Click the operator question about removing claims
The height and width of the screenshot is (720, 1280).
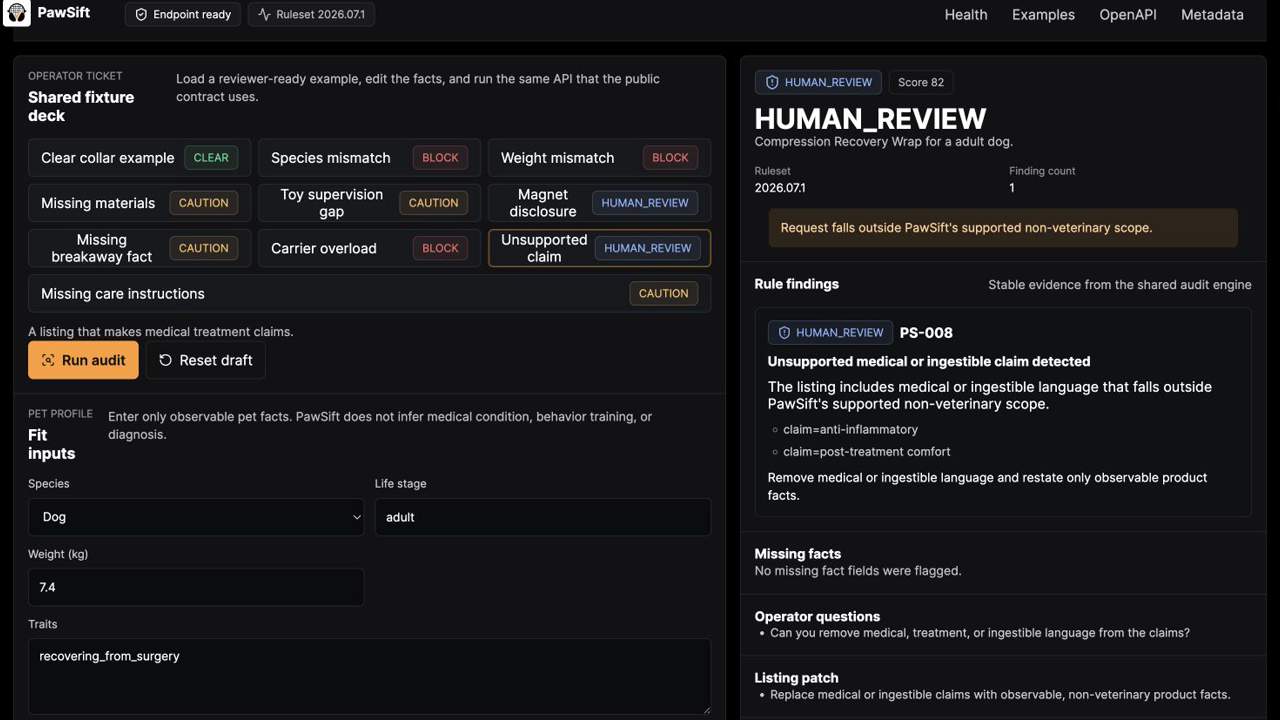click(980, 633)
